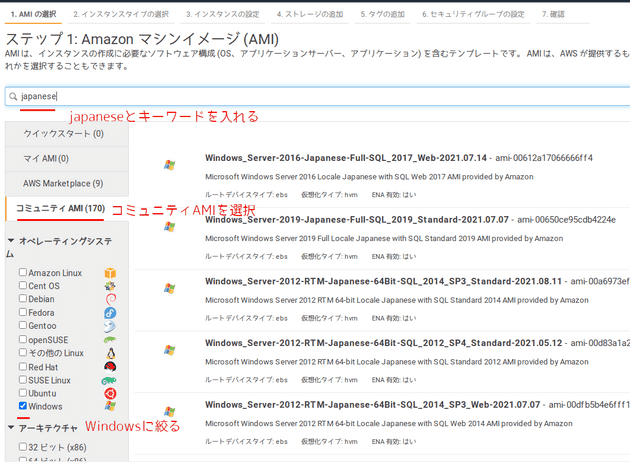This screenshot has height=472, width=630.
Task: Click the openSUSE chameleon icon
Action: [x=109, y=340]
